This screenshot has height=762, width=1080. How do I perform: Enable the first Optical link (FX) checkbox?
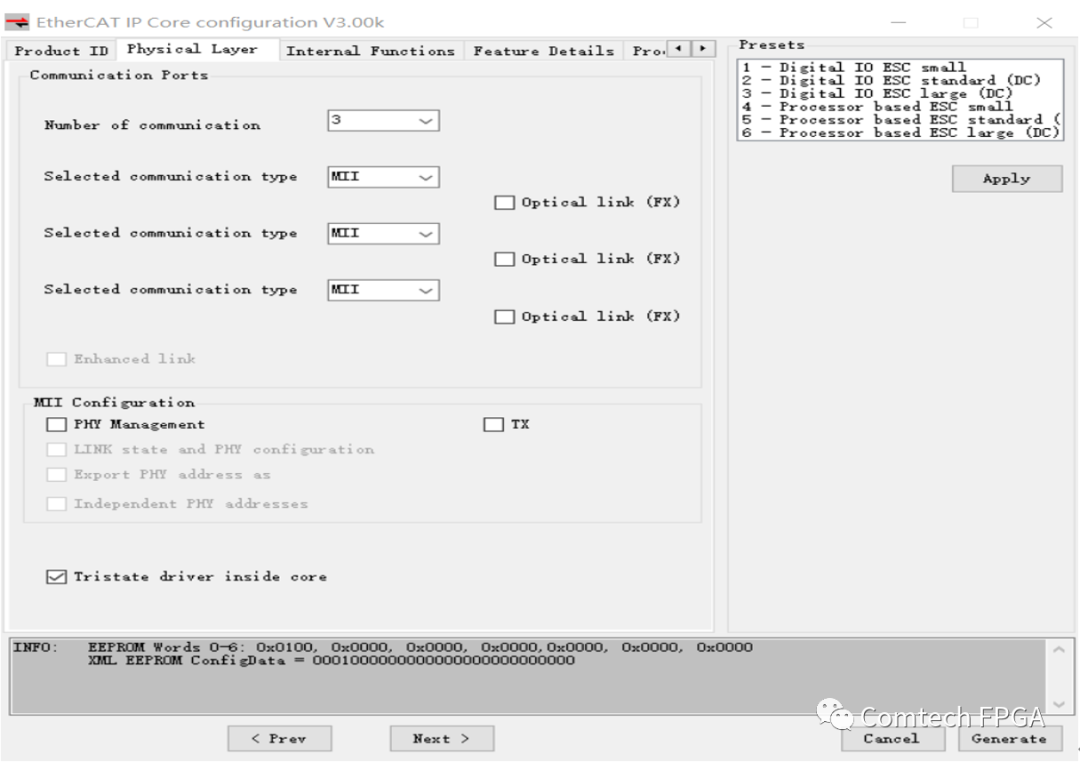coord(504,202)
